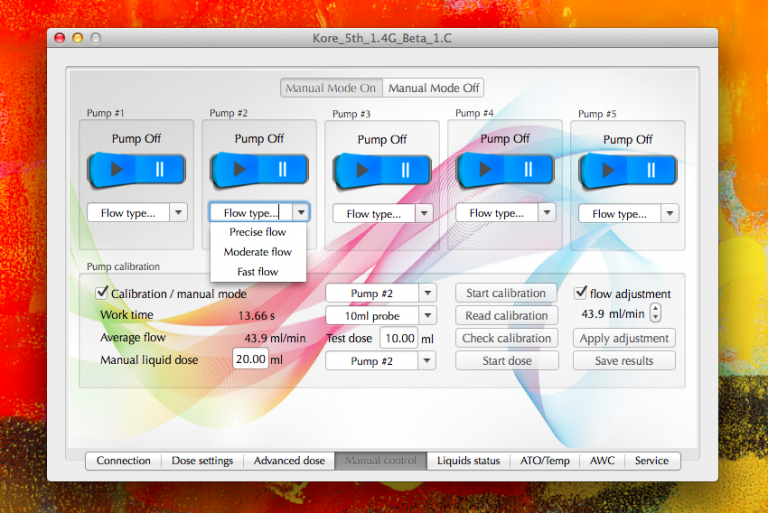Switch to Manual Mode Off
The image size is (768, 513).
[434, 88]
